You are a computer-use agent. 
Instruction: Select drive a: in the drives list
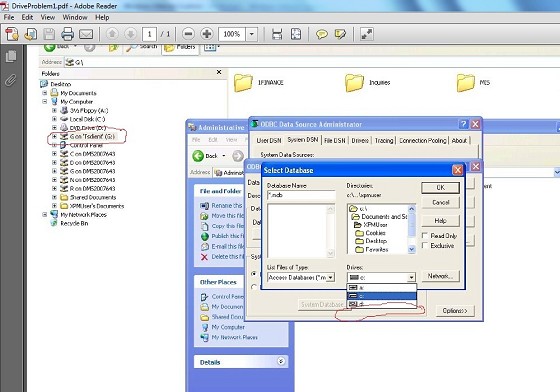[381, 288]
